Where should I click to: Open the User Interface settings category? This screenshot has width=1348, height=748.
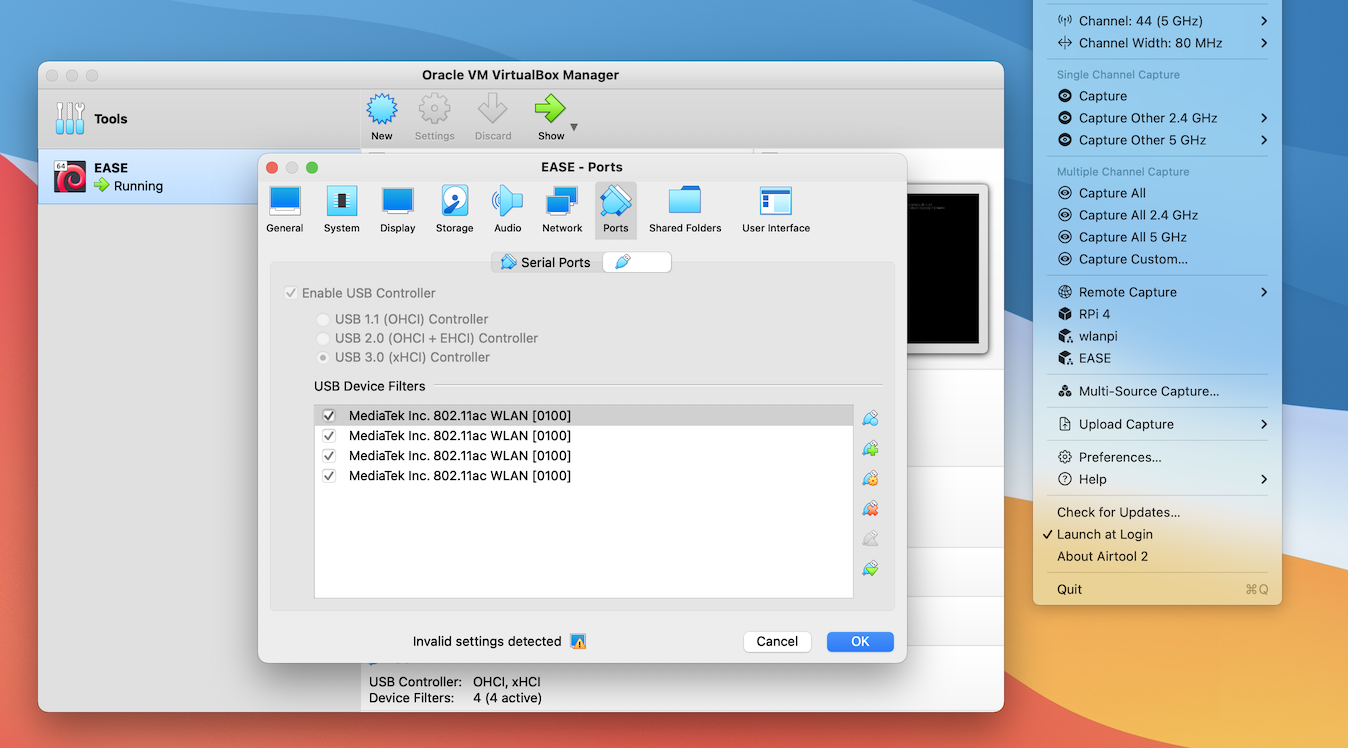pos(776,210)
